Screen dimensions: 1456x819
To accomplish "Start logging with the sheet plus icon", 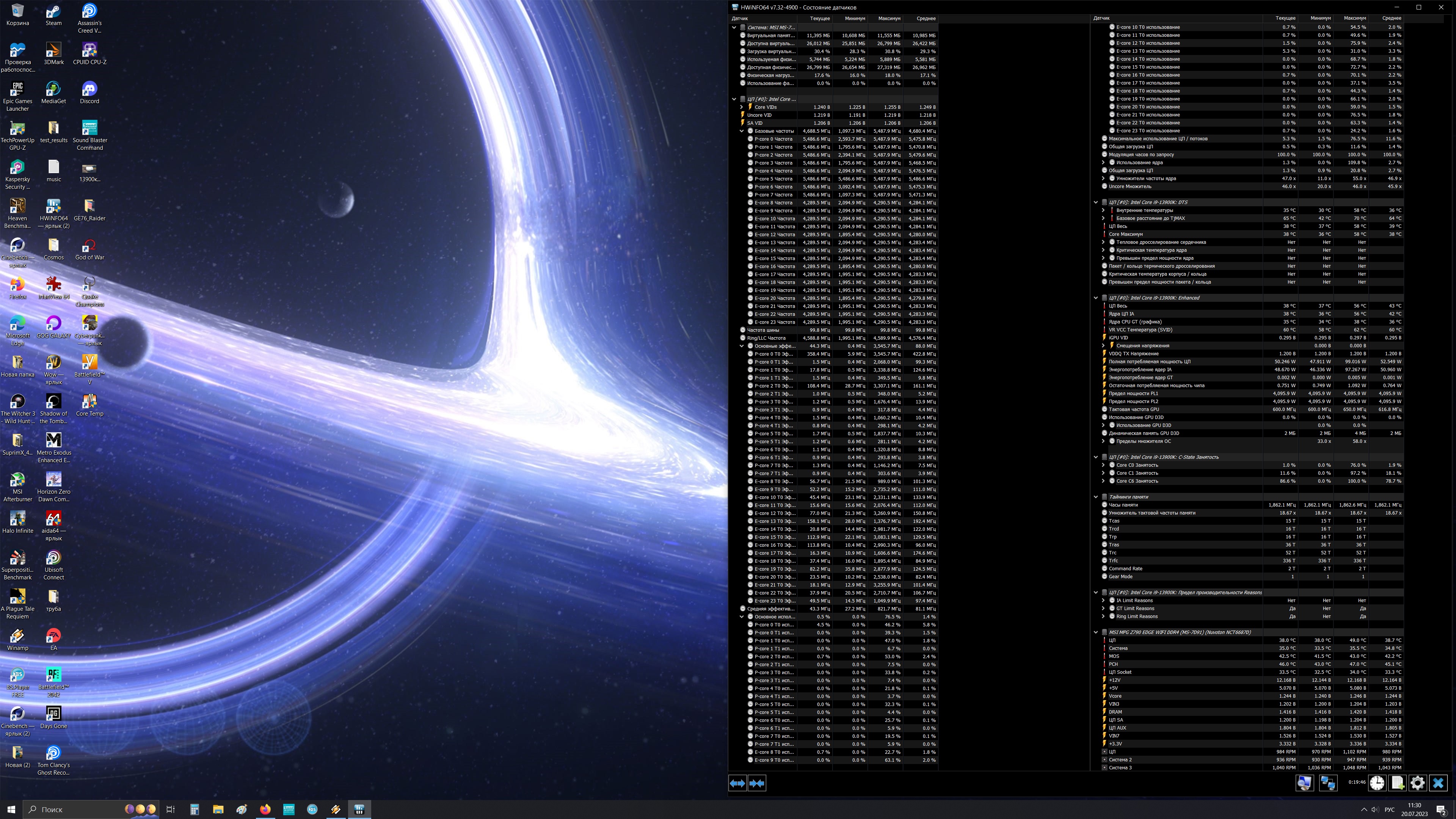I will click(x=1397, y=783).
